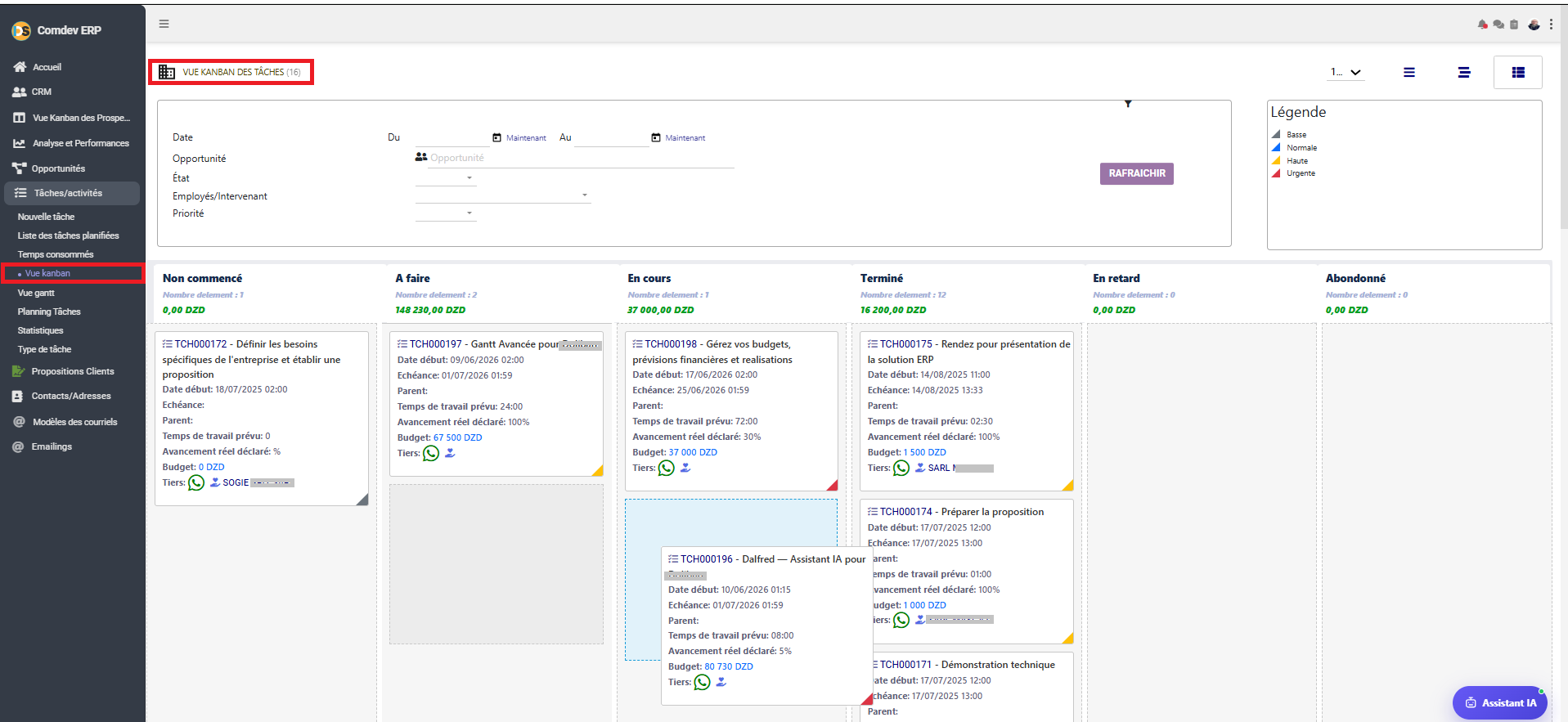Image resolution: width=1568 pixels, height=722 pixels.
Task: Click the calendar icon next to the Au date field
Action: [656, 137]
